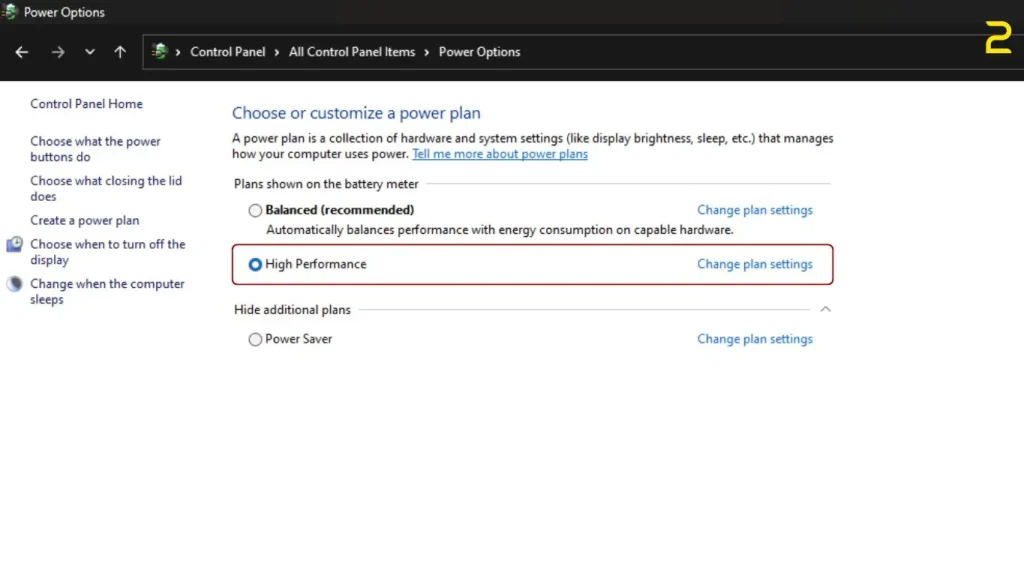1024x575 pixels.
Task: Click the forward navigation arrow
Action: click(57, 52)
